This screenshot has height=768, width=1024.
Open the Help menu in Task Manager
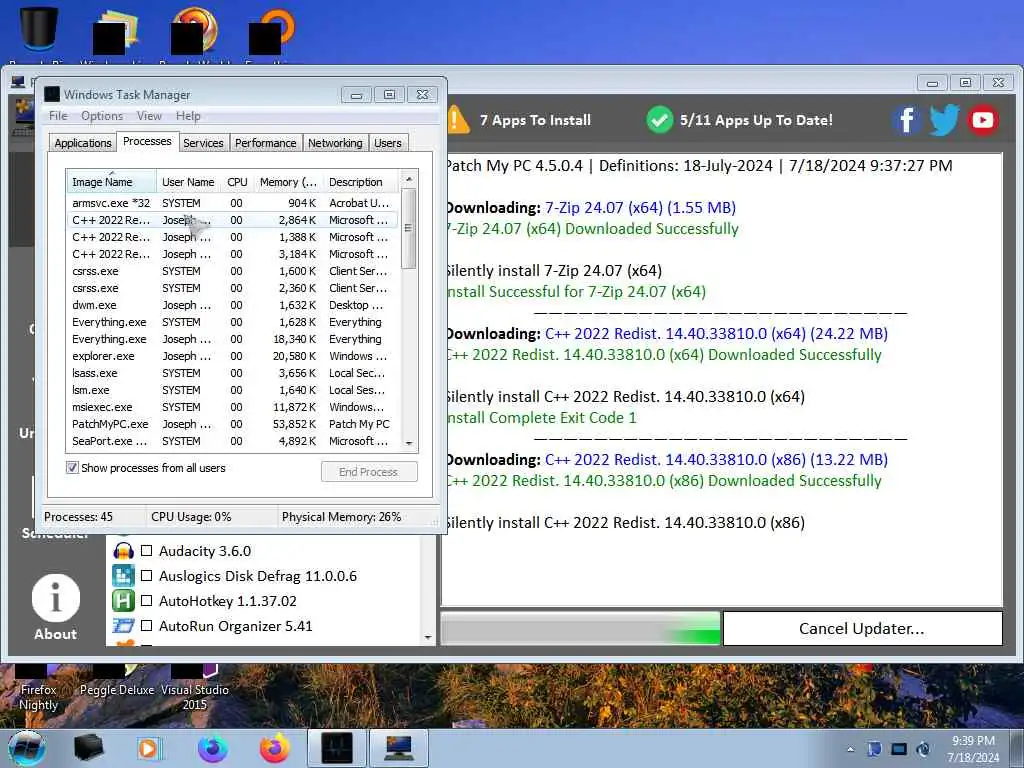point(188,116)
